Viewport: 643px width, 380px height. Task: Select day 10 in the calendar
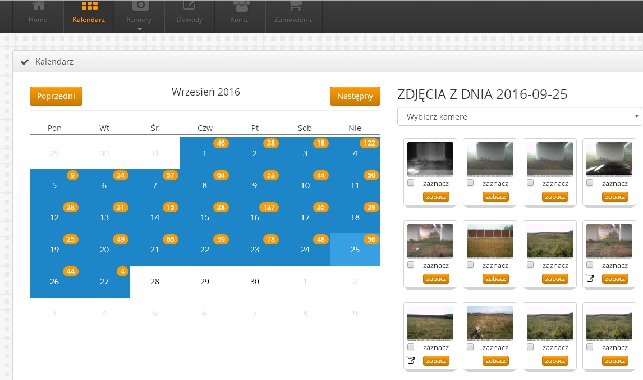[305, 185]
